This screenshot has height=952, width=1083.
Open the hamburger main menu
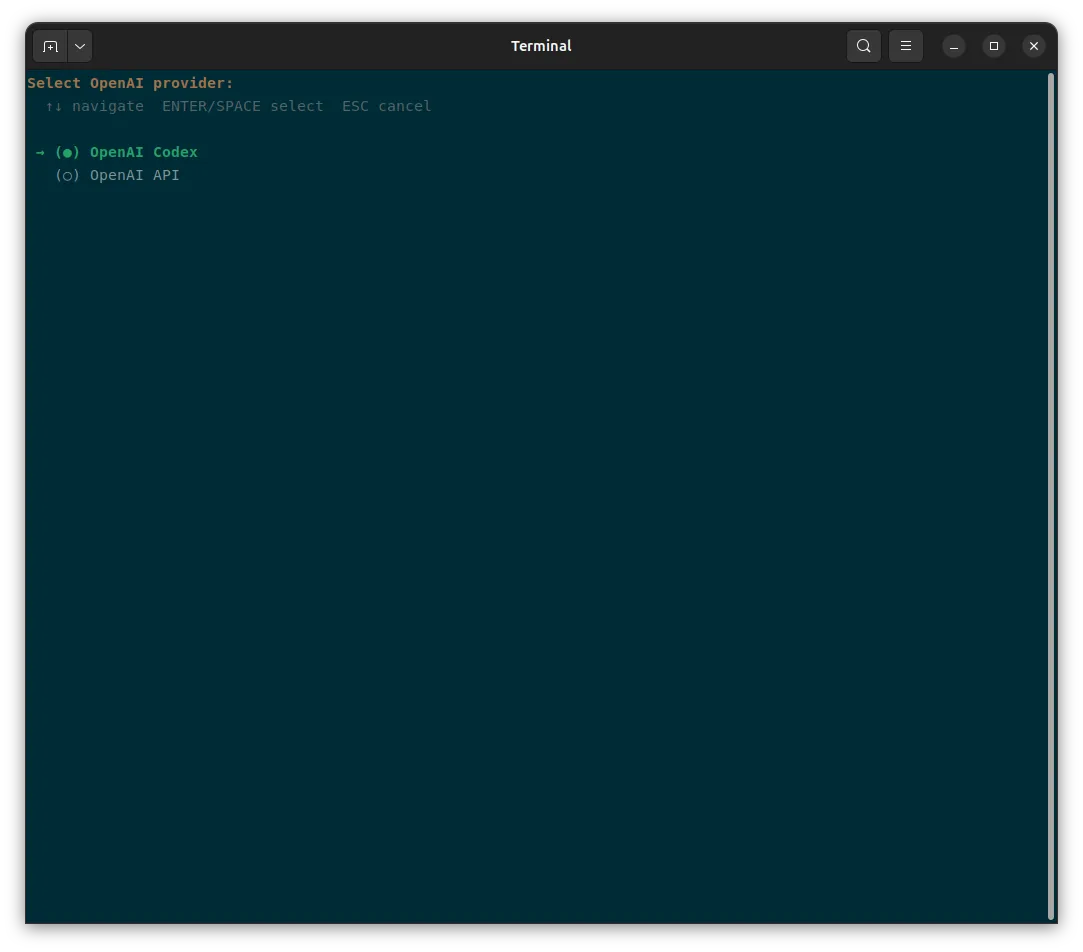pos(905,46)
